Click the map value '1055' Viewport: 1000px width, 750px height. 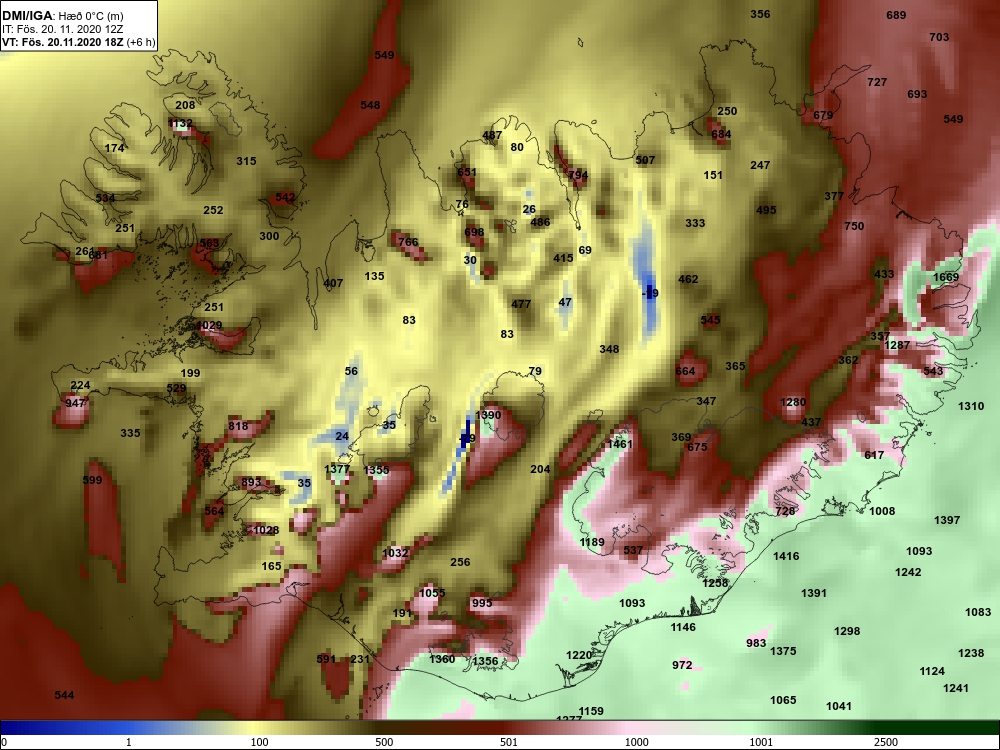pos(432,592)
